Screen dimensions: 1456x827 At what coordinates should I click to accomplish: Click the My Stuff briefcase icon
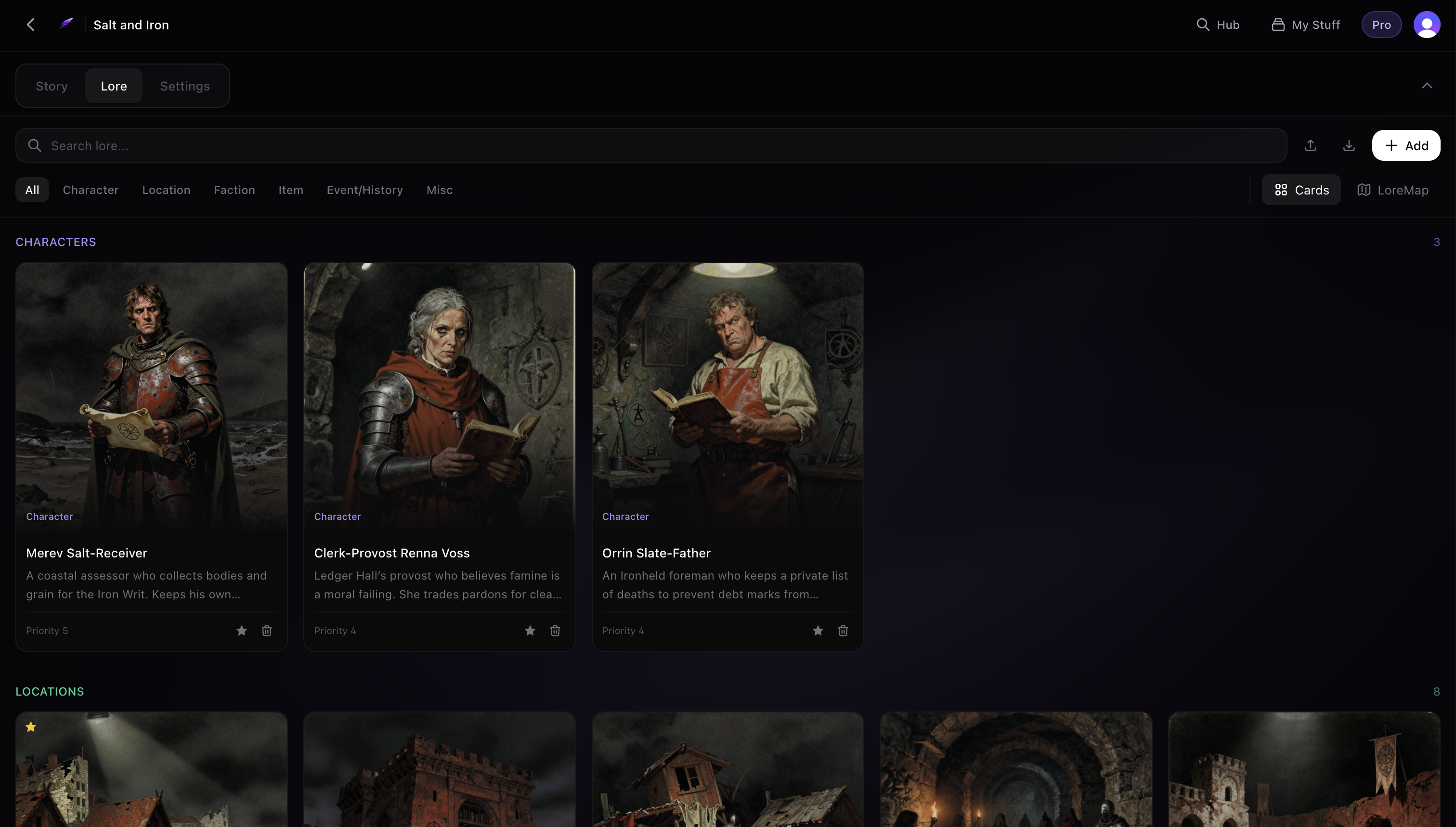point(1278,25)
